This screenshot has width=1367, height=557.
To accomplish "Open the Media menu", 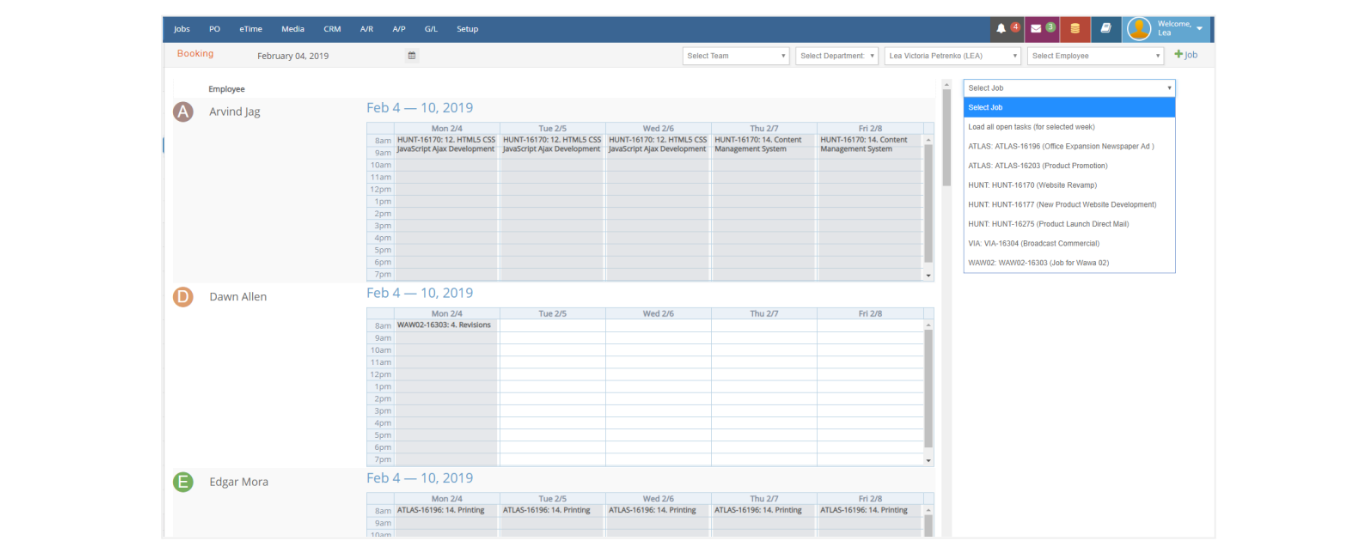I will (293, 29).
